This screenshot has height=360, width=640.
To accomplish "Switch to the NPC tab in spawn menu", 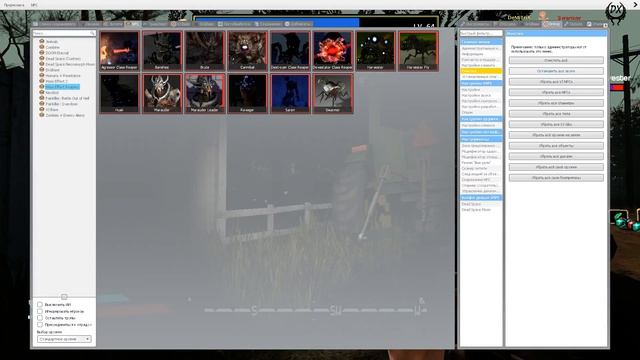I will pyautogui.click(x=133, y=24).
